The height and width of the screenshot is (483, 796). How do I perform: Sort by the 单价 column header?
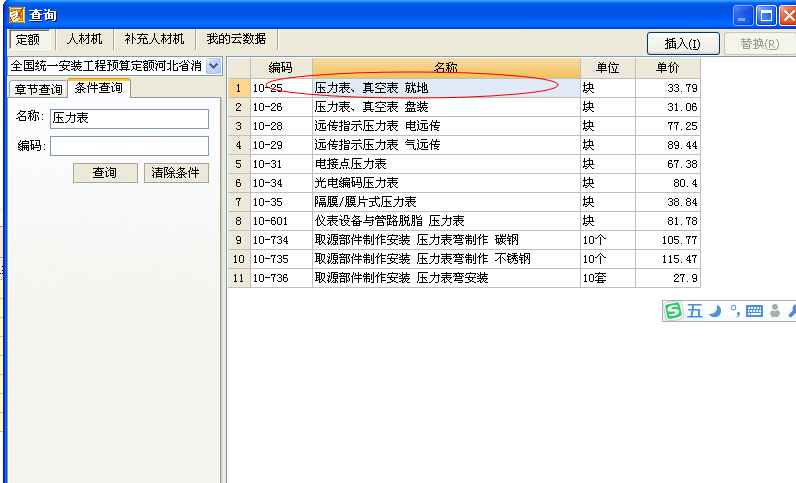coord(667,68)
